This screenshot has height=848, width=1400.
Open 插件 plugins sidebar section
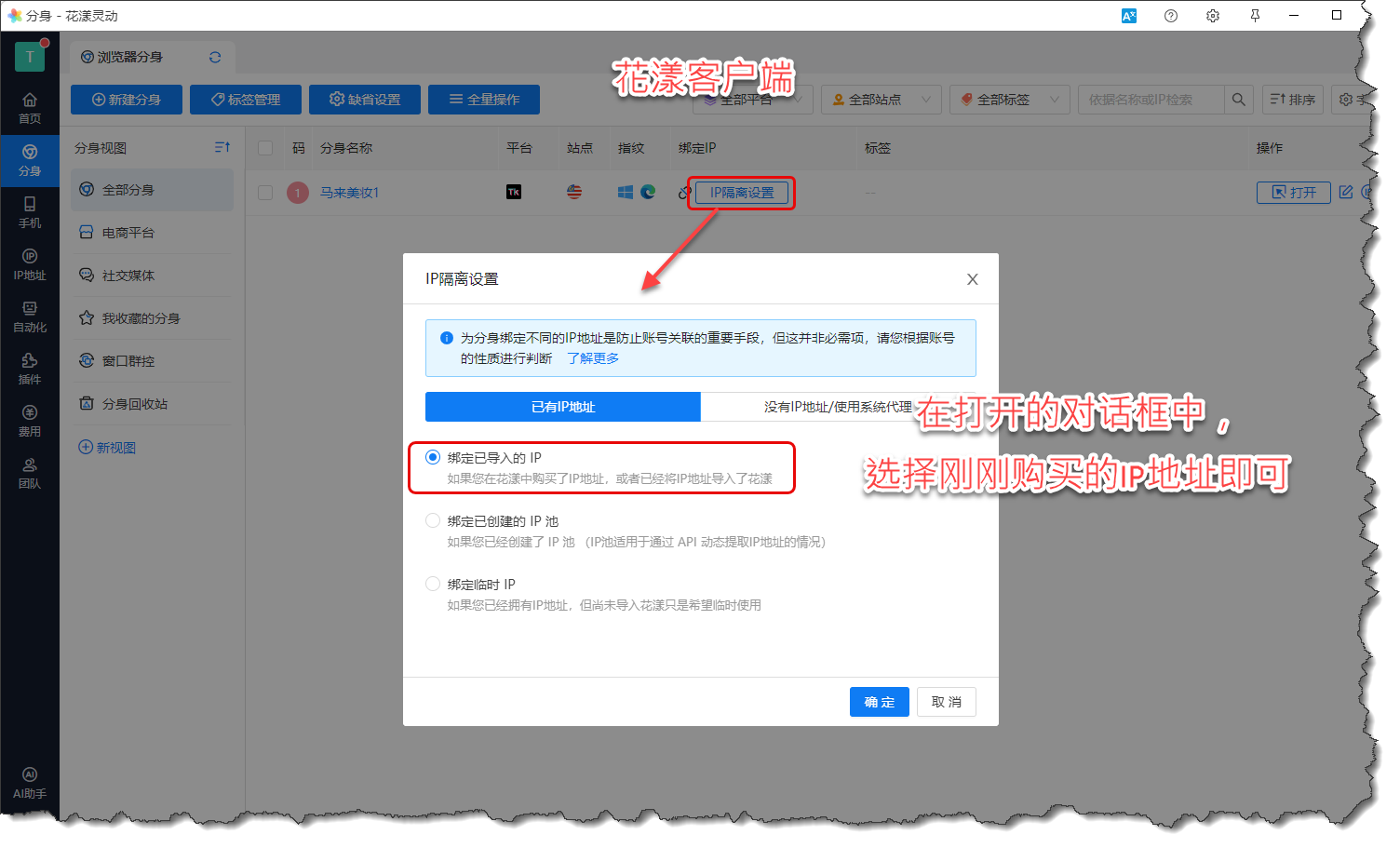click(30, 369)
